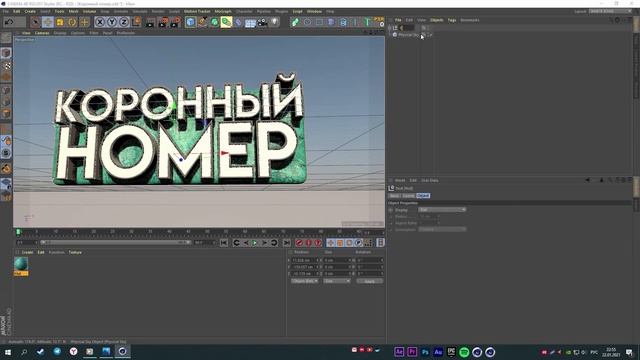Screen dimensions: 640x360
Task: Activate the Scale tool
Action: click(x=60, y=22)
